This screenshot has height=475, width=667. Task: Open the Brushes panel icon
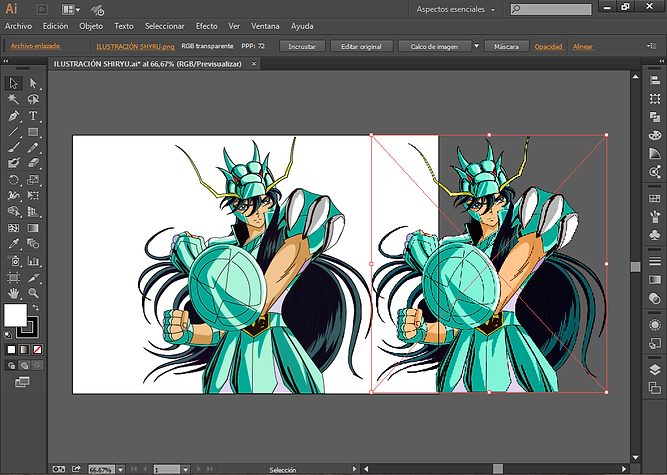coord(655,217)
